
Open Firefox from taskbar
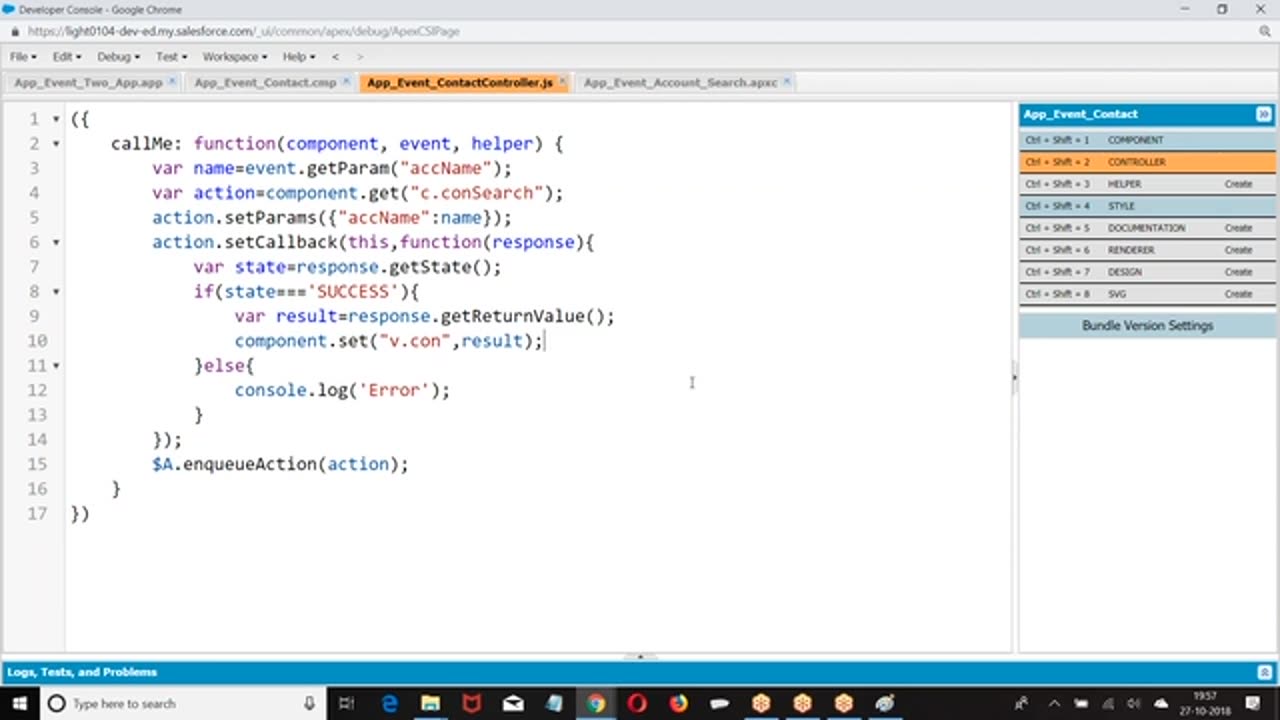click(679, 703)
